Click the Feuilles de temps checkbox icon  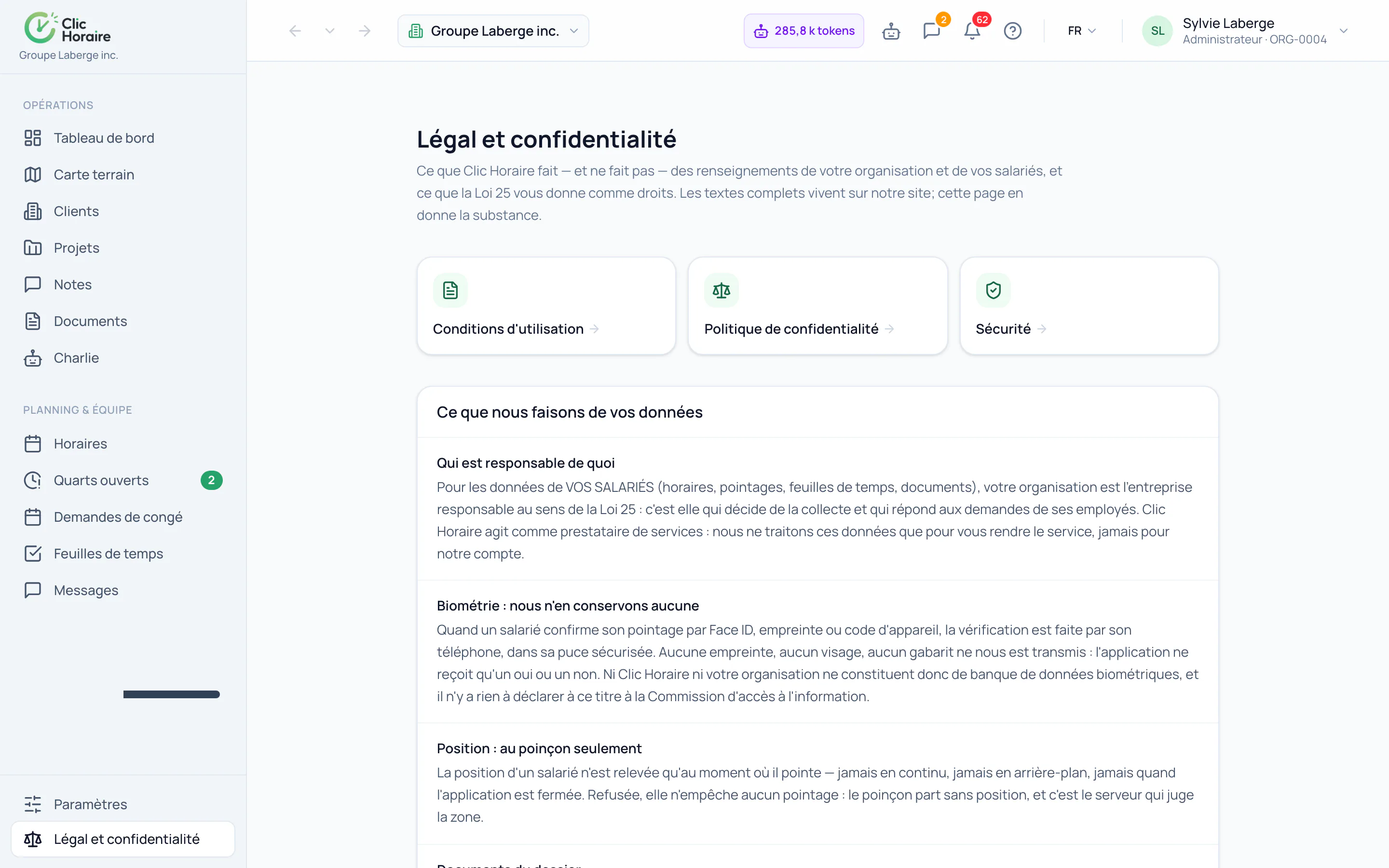click(33, 554)
